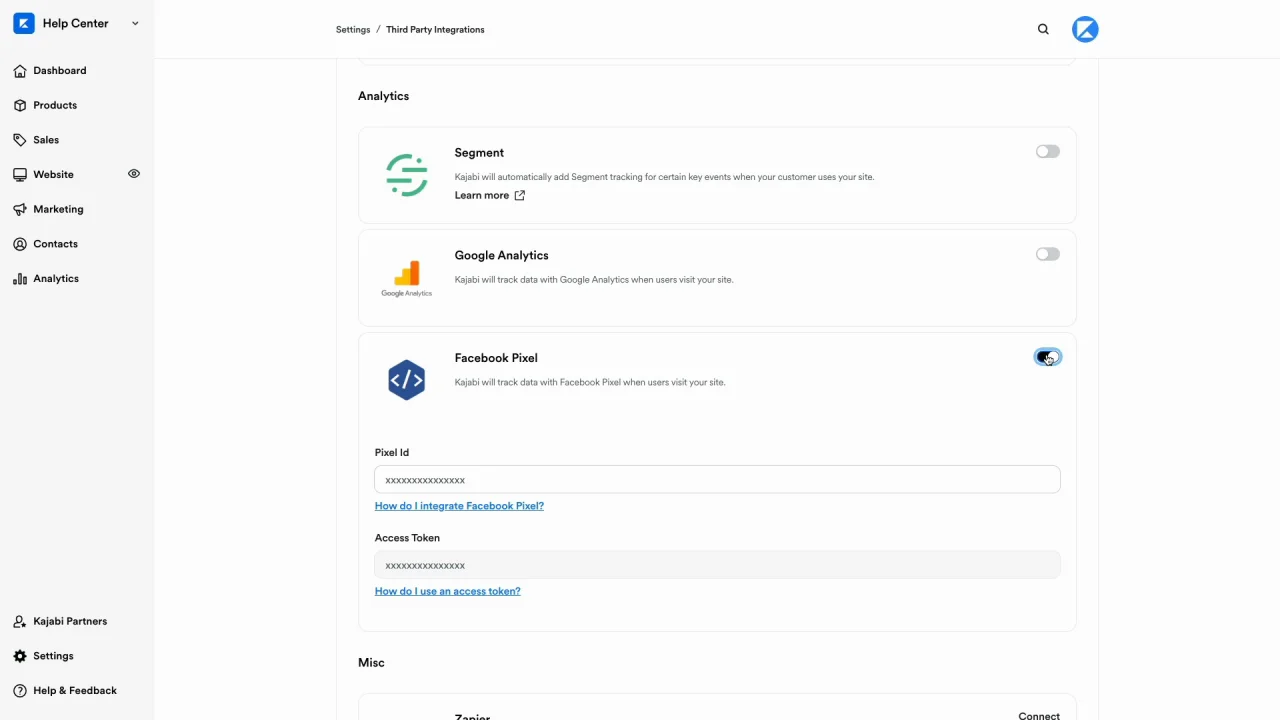Open search with the magnifier icon
Viewport: 1280px width, 720px height.
(x=1043, y=30)
